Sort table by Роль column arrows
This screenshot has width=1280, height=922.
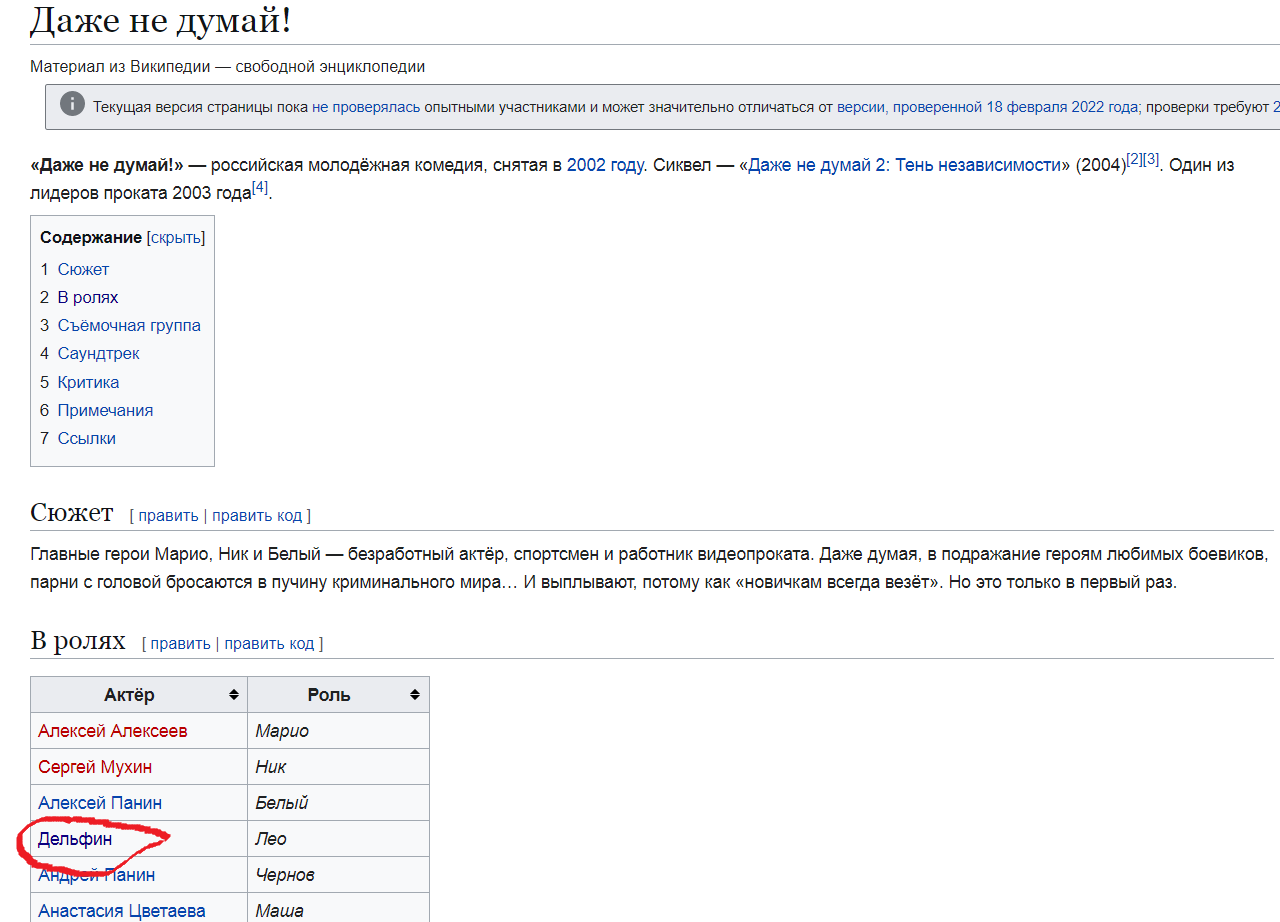click(415, 695)
